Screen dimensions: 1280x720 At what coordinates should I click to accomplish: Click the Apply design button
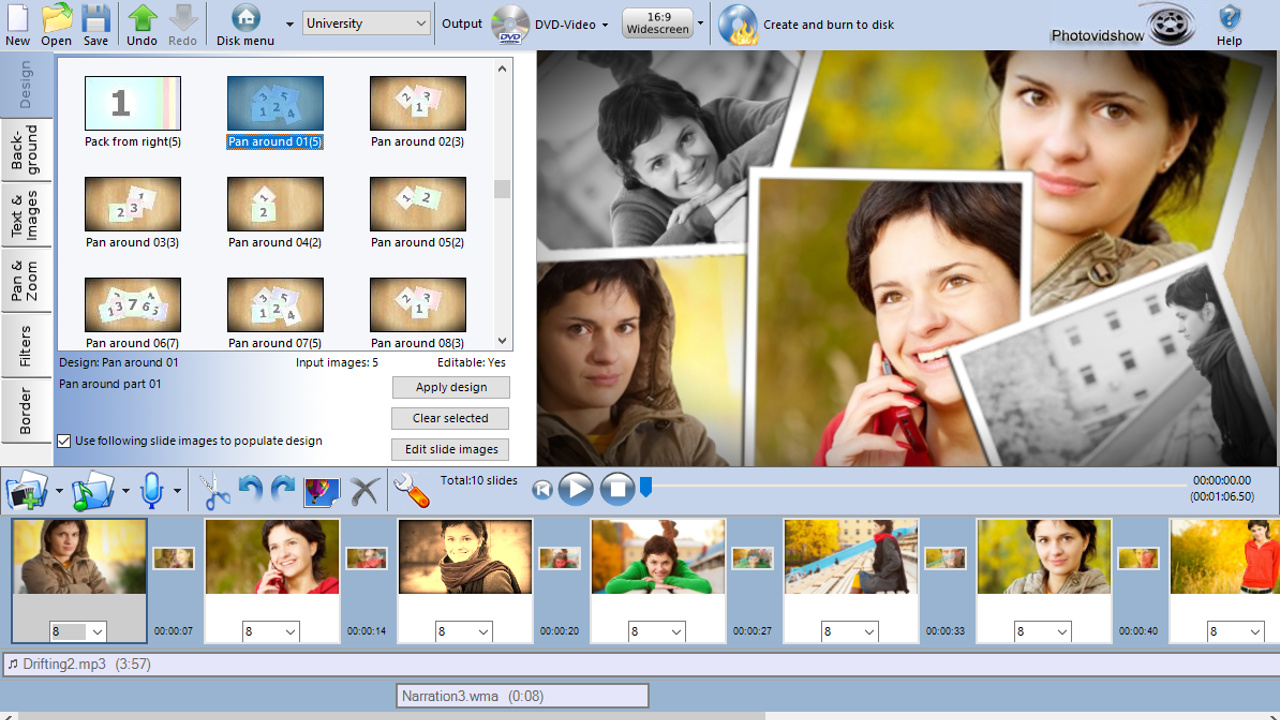(450, 387)
